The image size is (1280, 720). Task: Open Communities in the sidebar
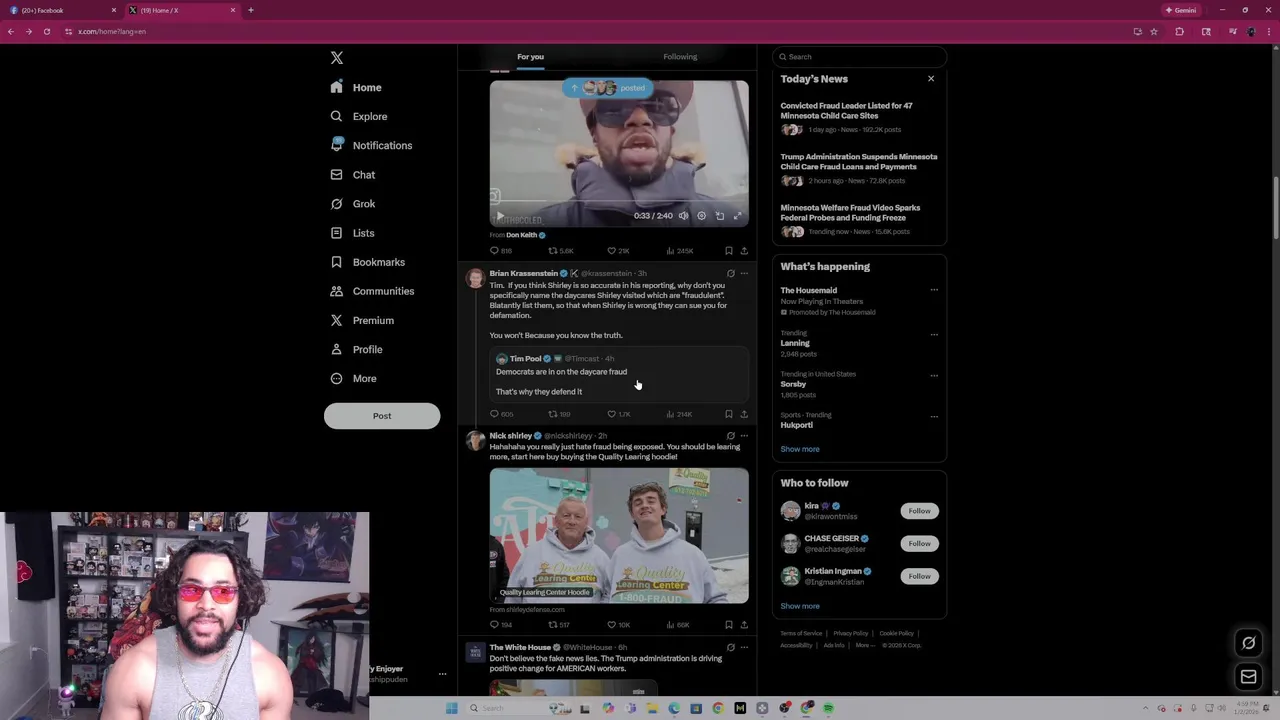pyautogui.click(x=372, y=290)
